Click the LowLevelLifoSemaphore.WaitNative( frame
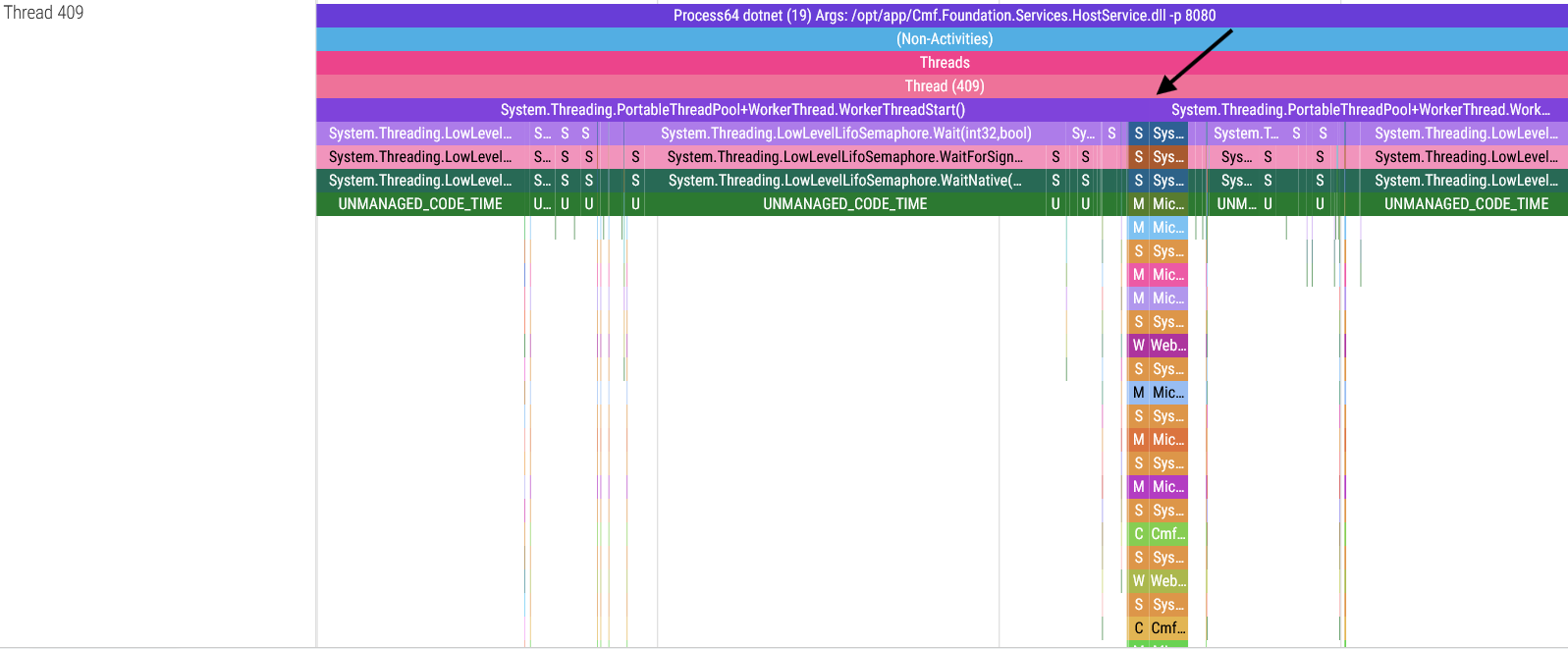 tap(844, 181)
